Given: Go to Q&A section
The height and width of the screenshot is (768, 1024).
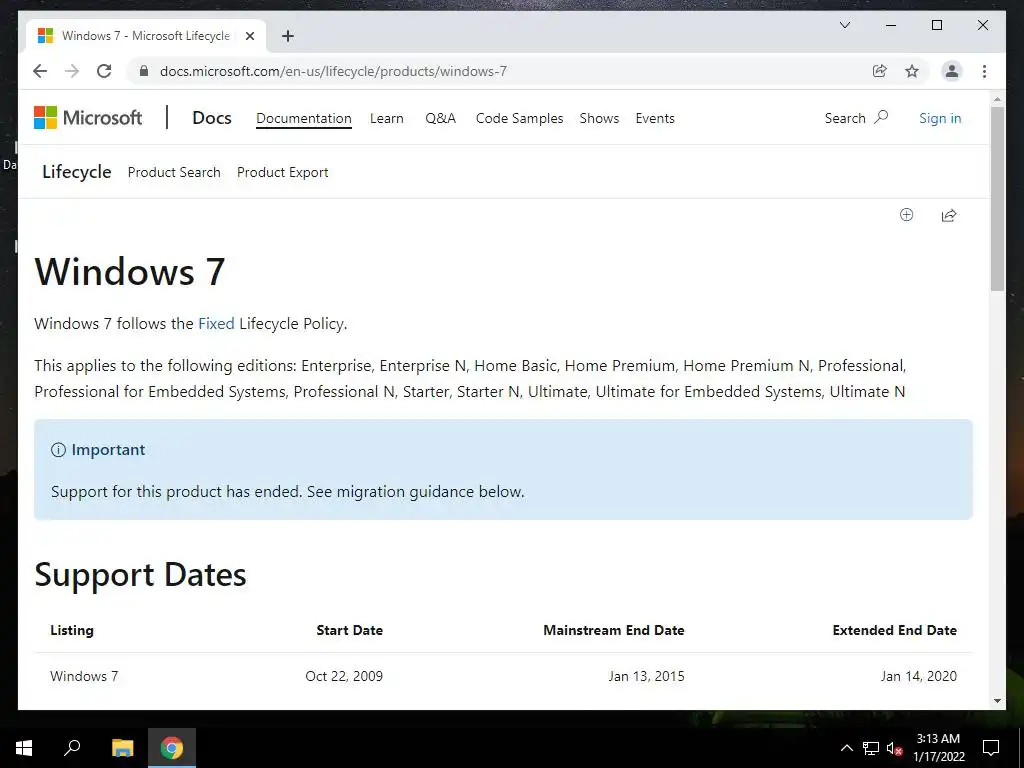Looking at the screenshot, I should pyautogui.click(x=440, y=118).
